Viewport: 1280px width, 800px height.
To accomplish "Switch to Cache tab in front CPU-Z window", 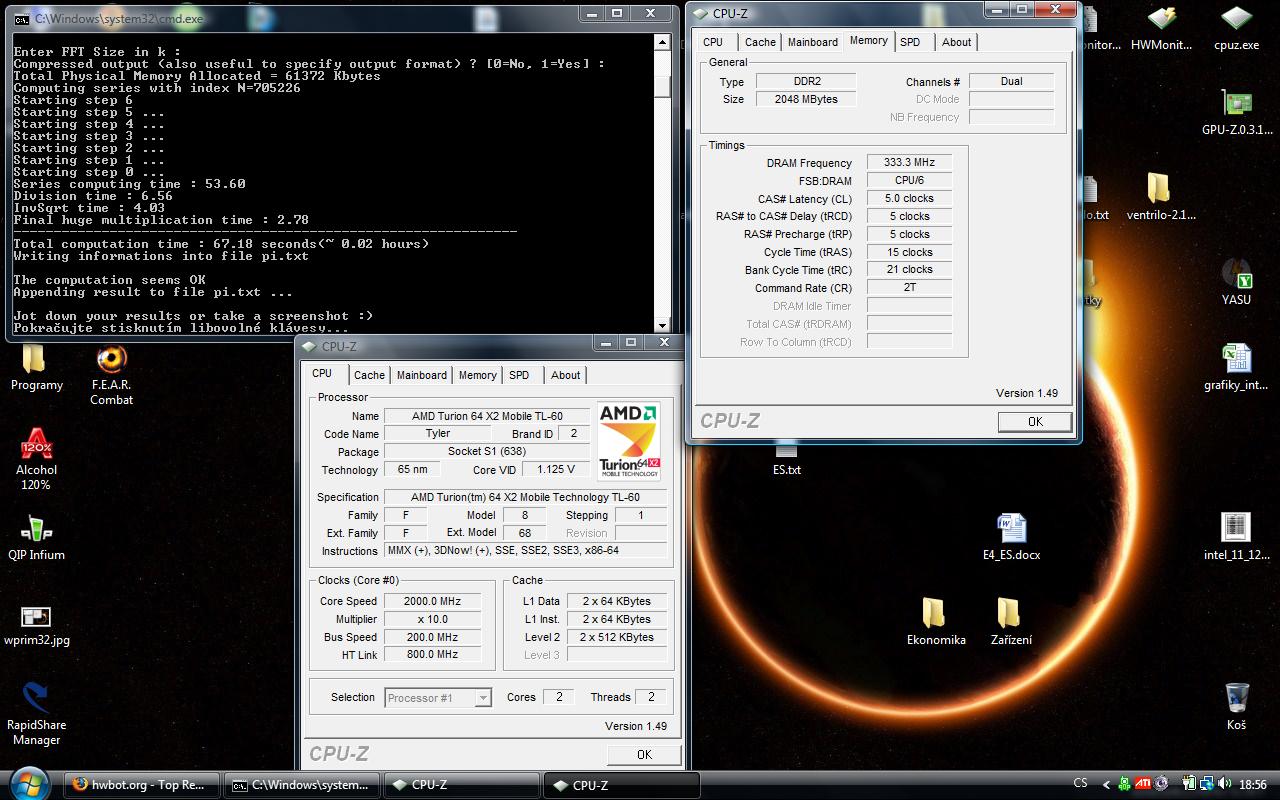I will [369, 375].
